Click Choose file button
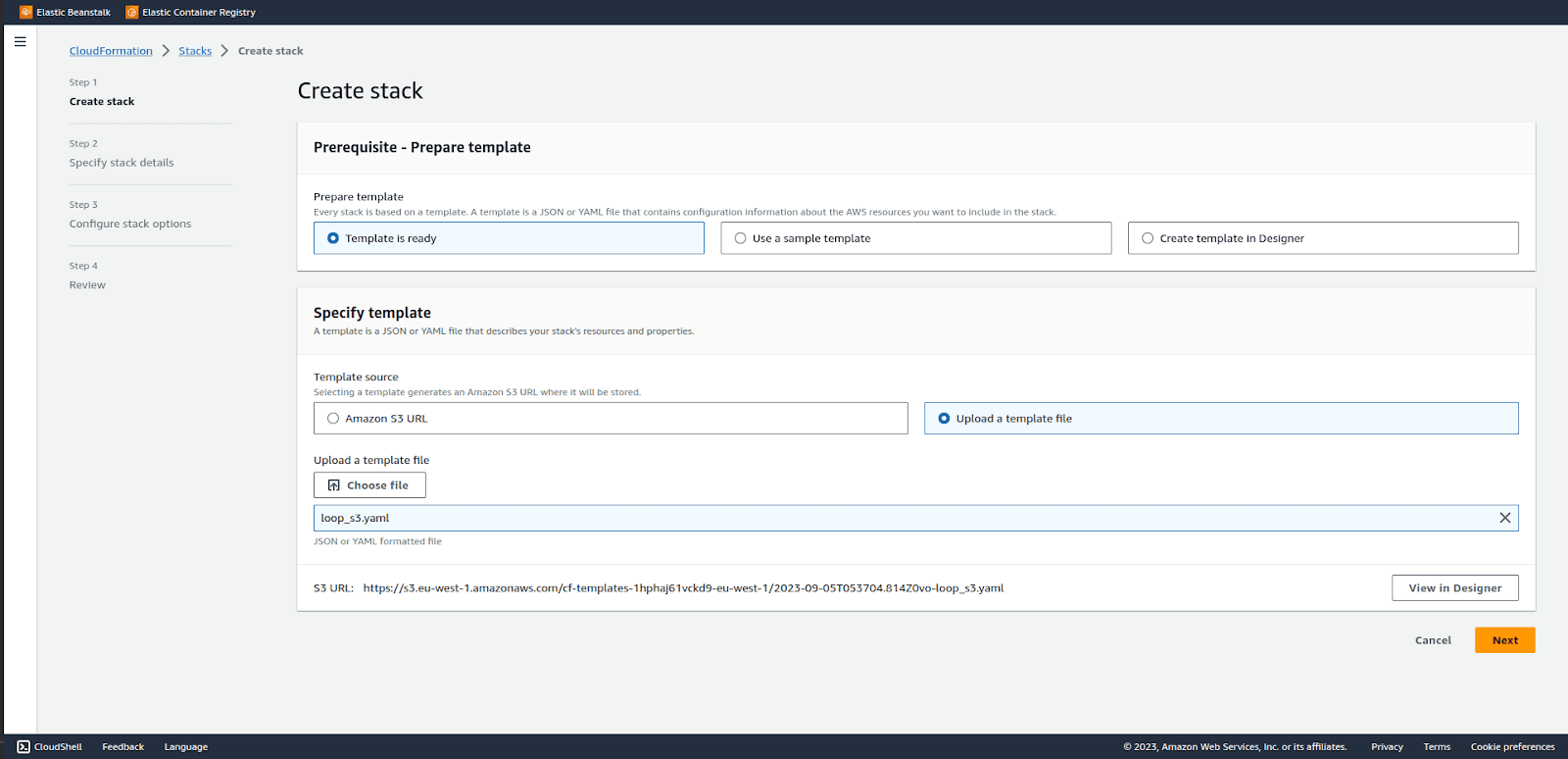Image resolution: width=1568 pixels, height=759 pixels. [369, 485]
